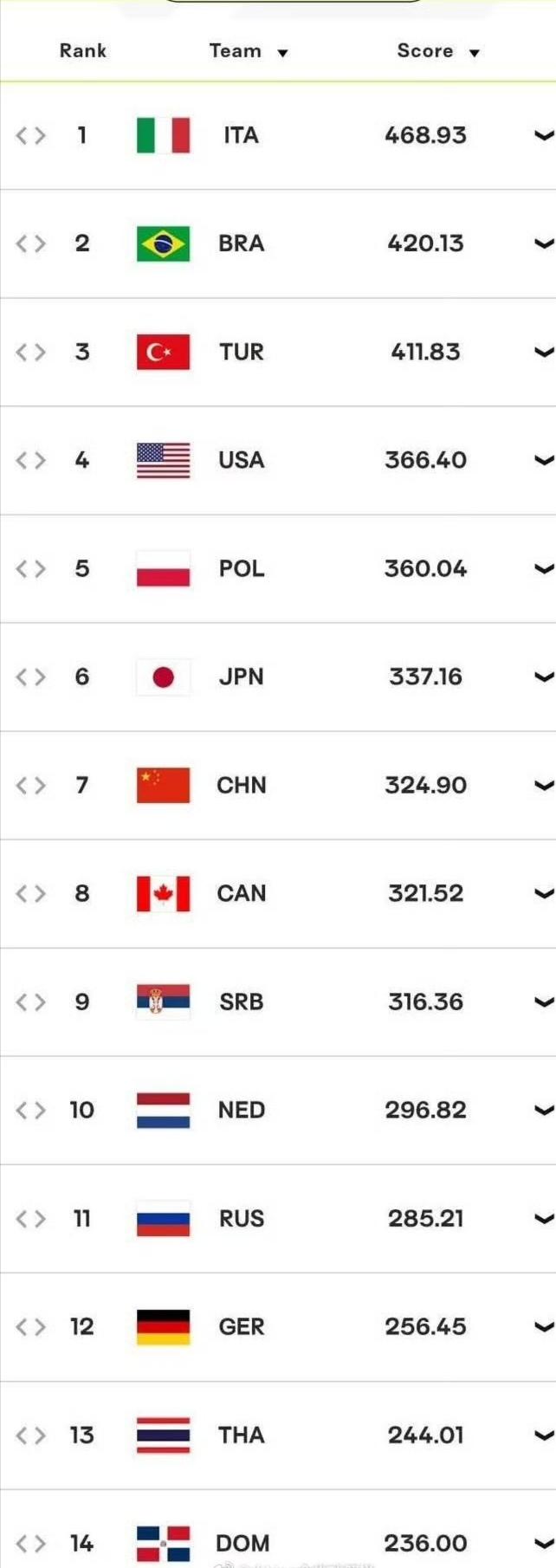
Task: Sort table by Score column
Action: 438,51
